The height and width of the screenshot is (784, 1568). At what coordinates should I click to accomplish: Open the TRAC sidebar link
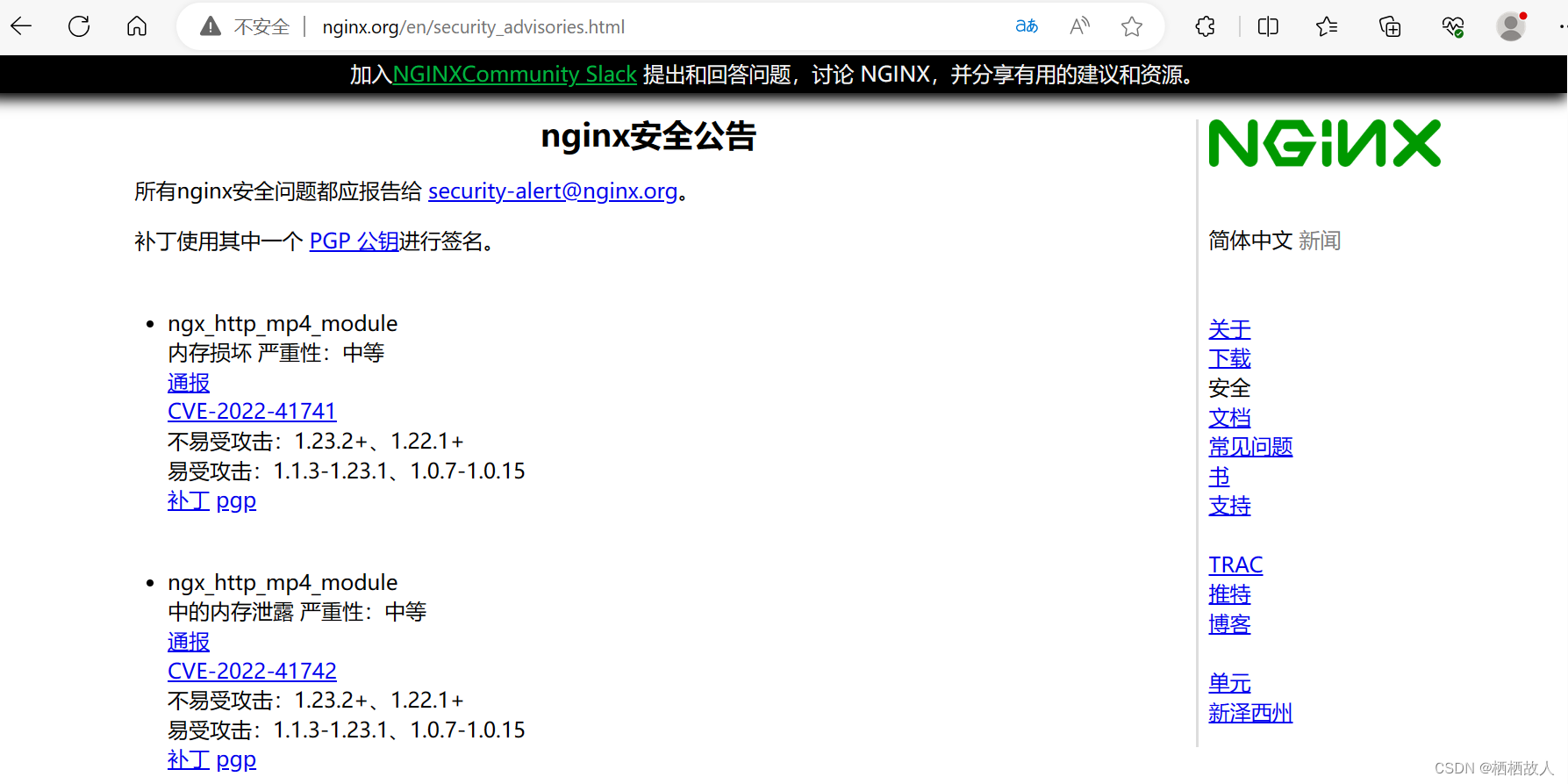(1235, 565)
